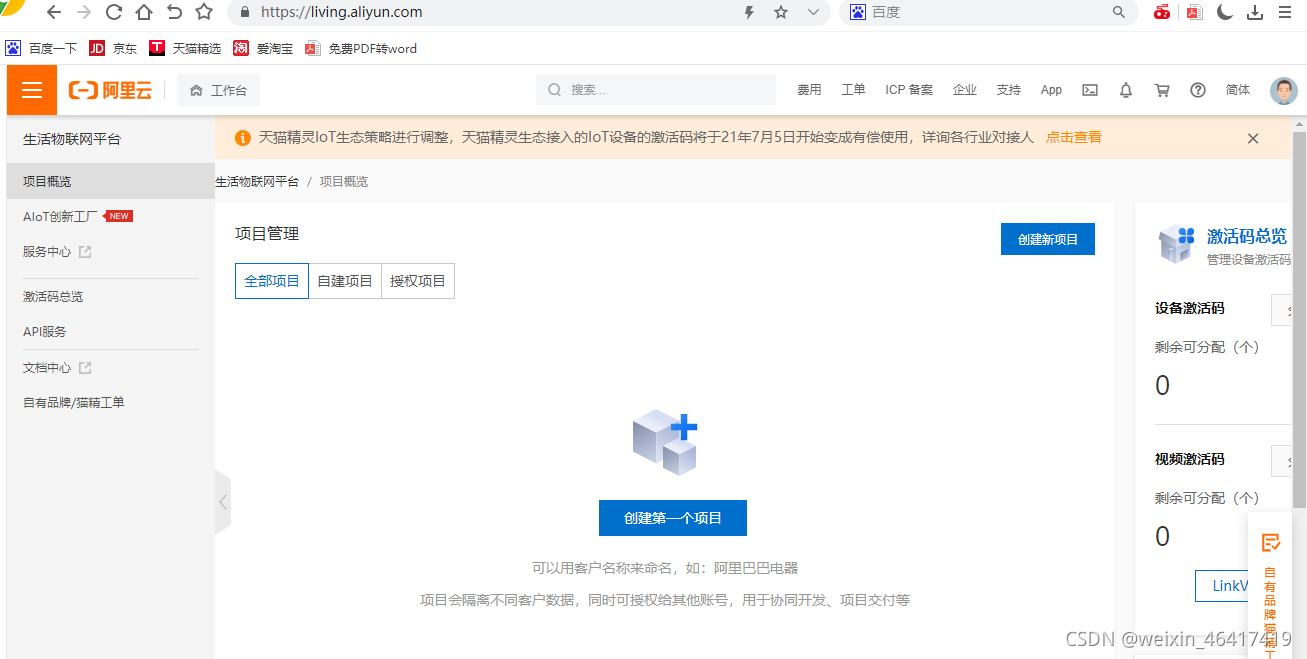Go back using the browser back arrow
This screenshot has width=1307, height=659.
coord(54,13)
